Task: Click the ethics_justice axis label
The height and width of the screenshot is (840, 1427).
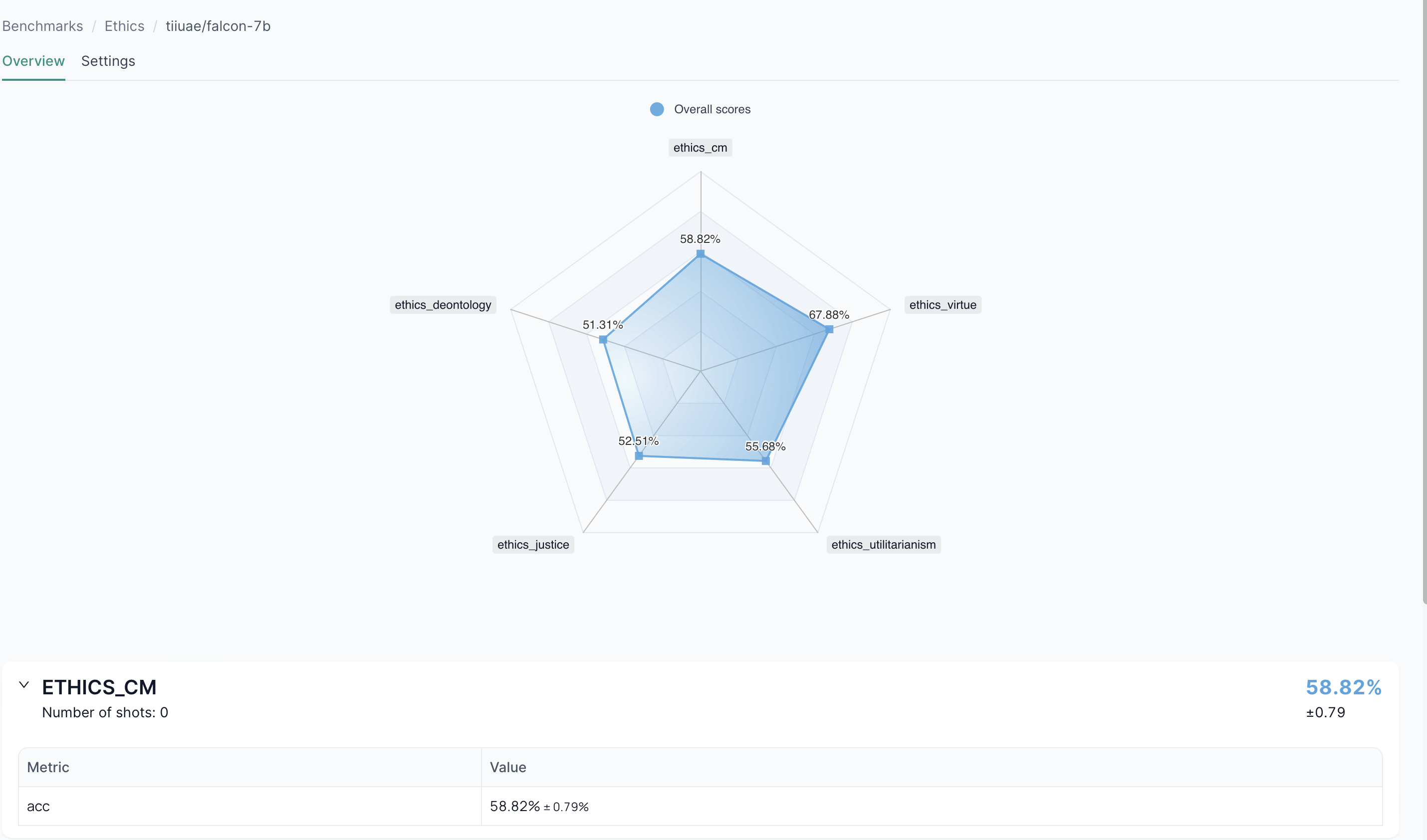Action: point(533,545)
